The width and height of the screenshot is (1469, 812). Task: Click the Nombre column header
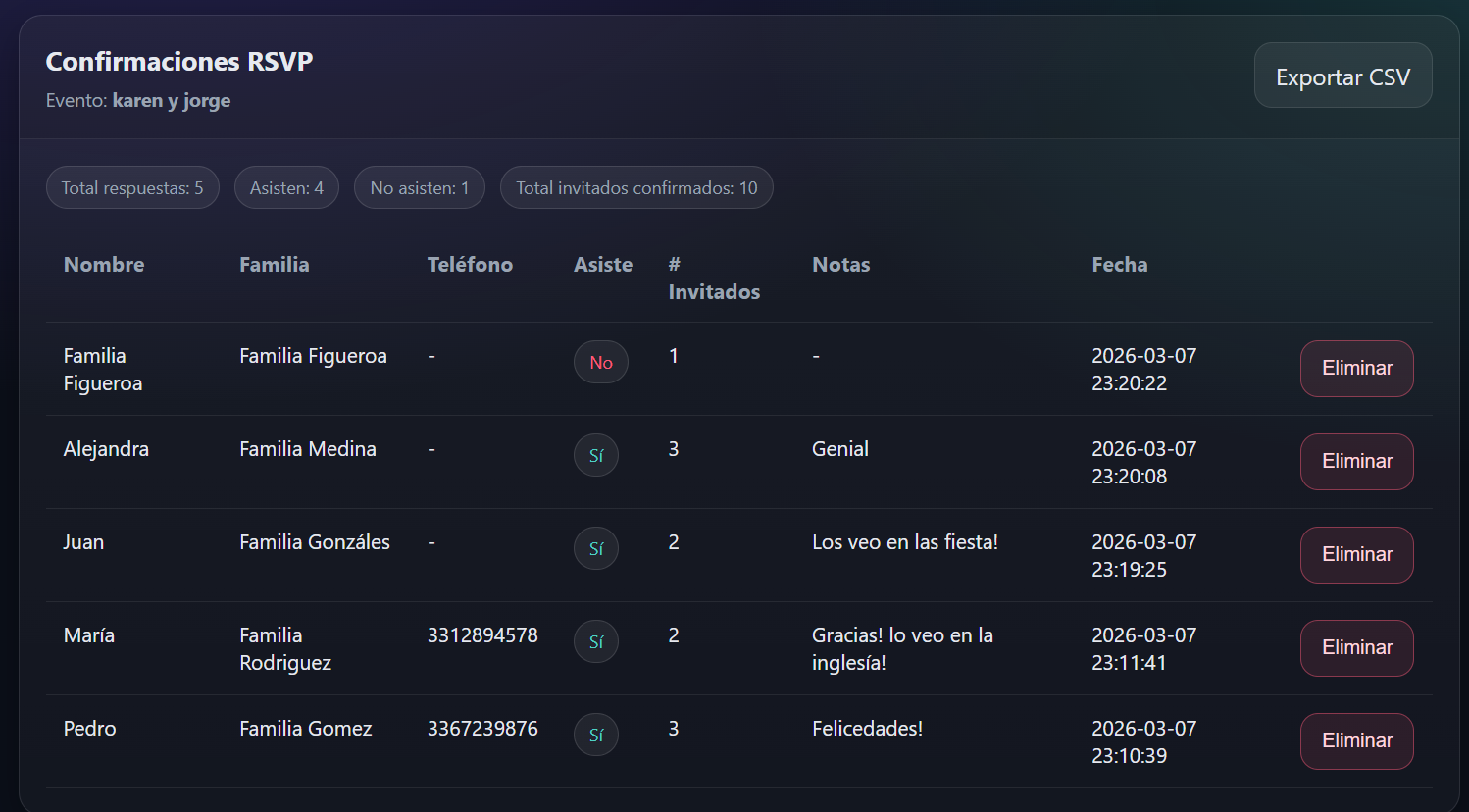104,265
